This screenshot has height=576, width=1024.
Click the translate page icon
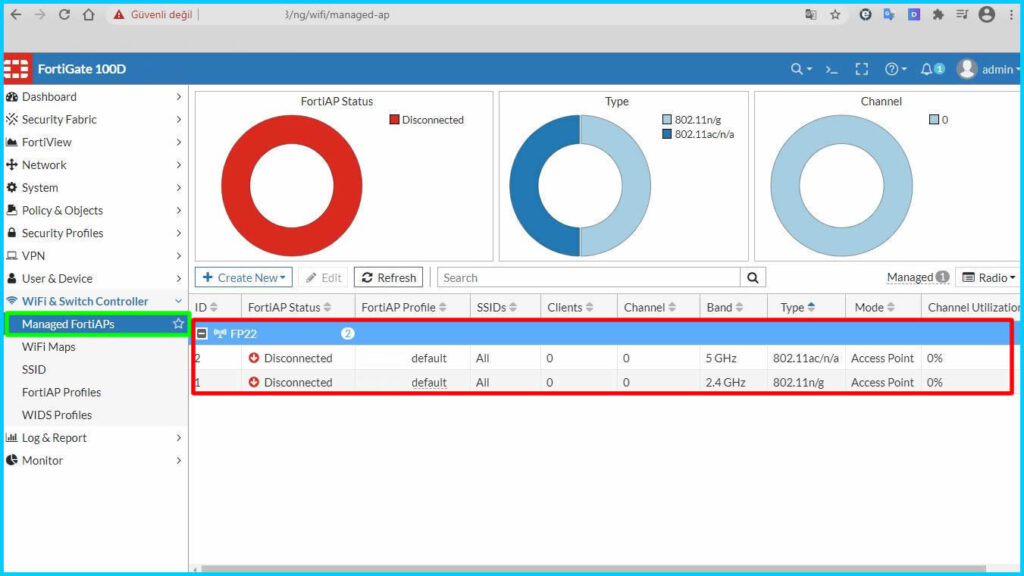pos(810,14)
